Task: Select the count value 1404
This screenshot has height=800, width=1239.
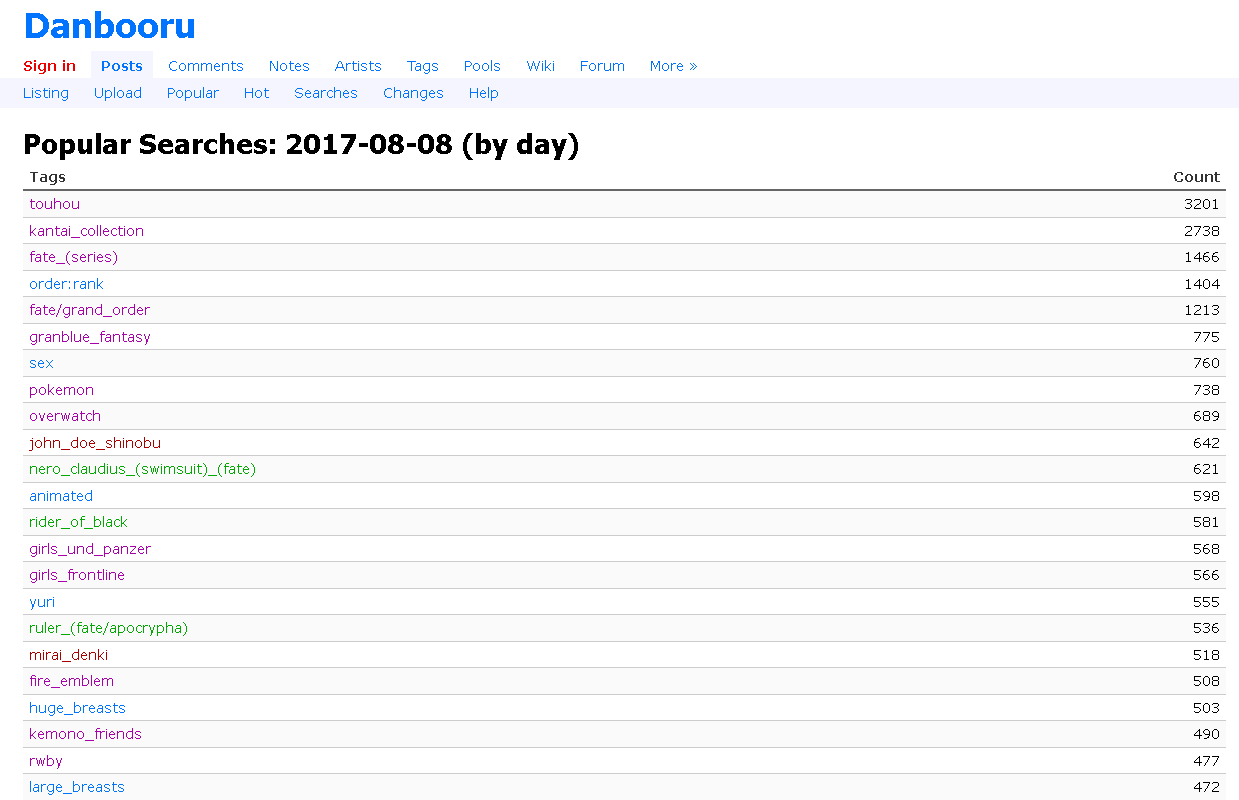Action: 1201,284
